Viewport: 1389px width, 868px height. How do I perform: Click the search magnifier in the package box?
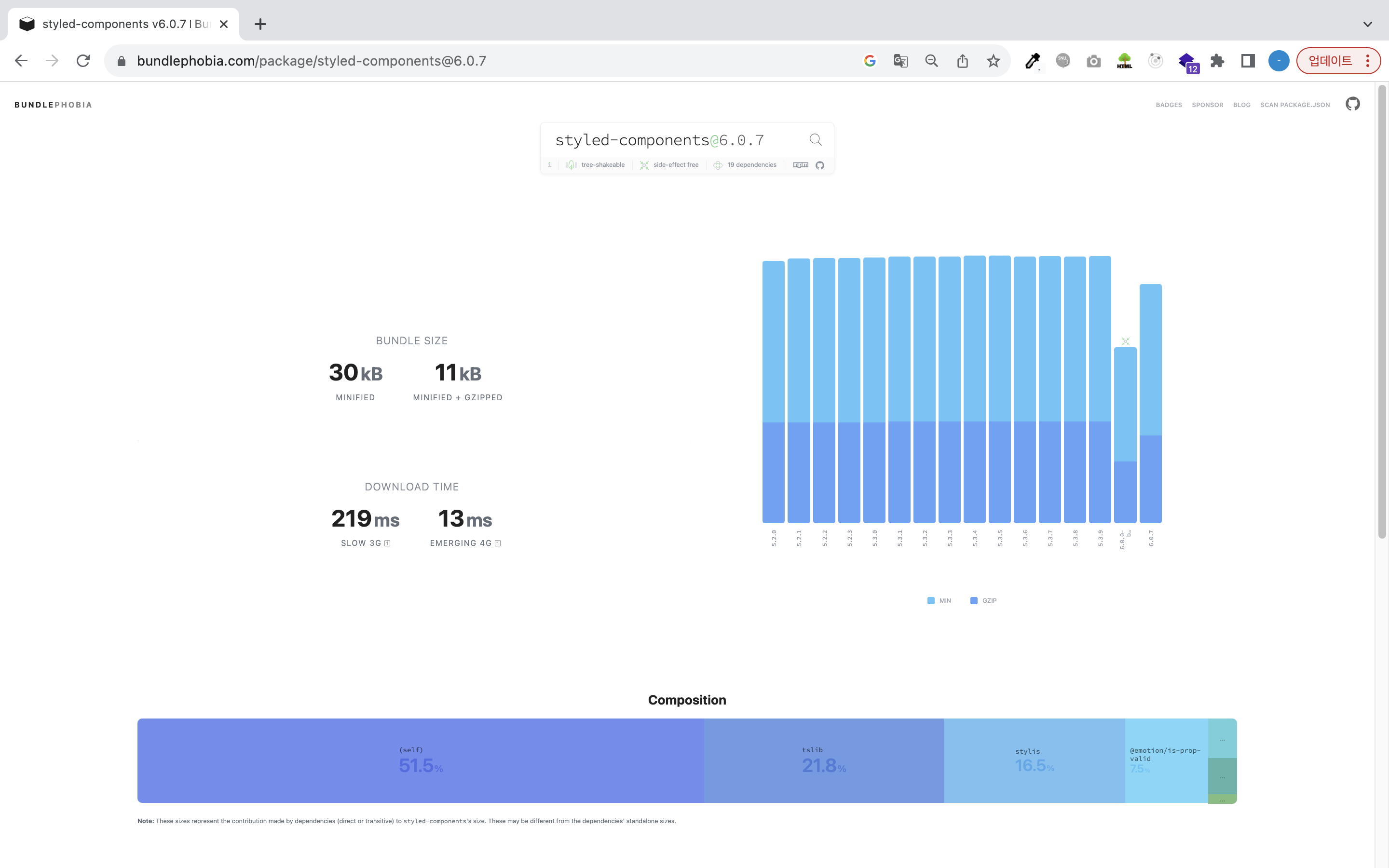coord(815,139)
